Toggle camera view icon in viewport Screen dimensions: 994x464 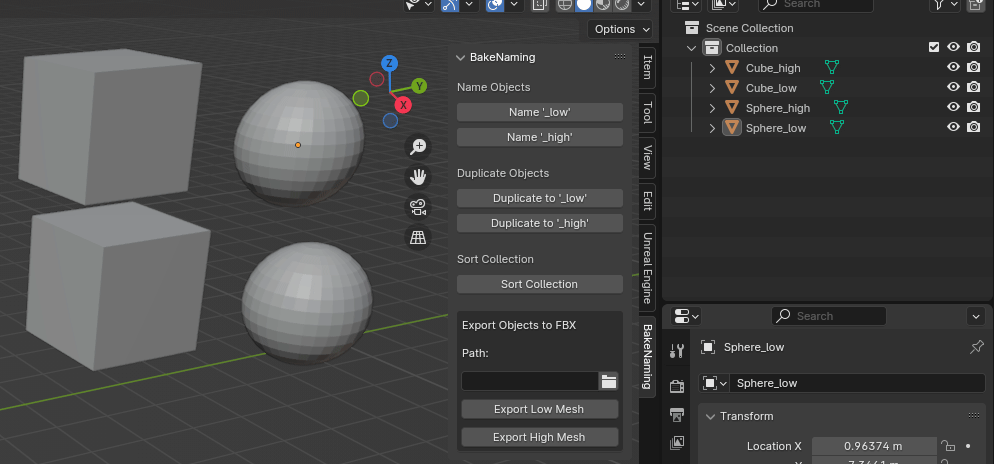[418, 207]
